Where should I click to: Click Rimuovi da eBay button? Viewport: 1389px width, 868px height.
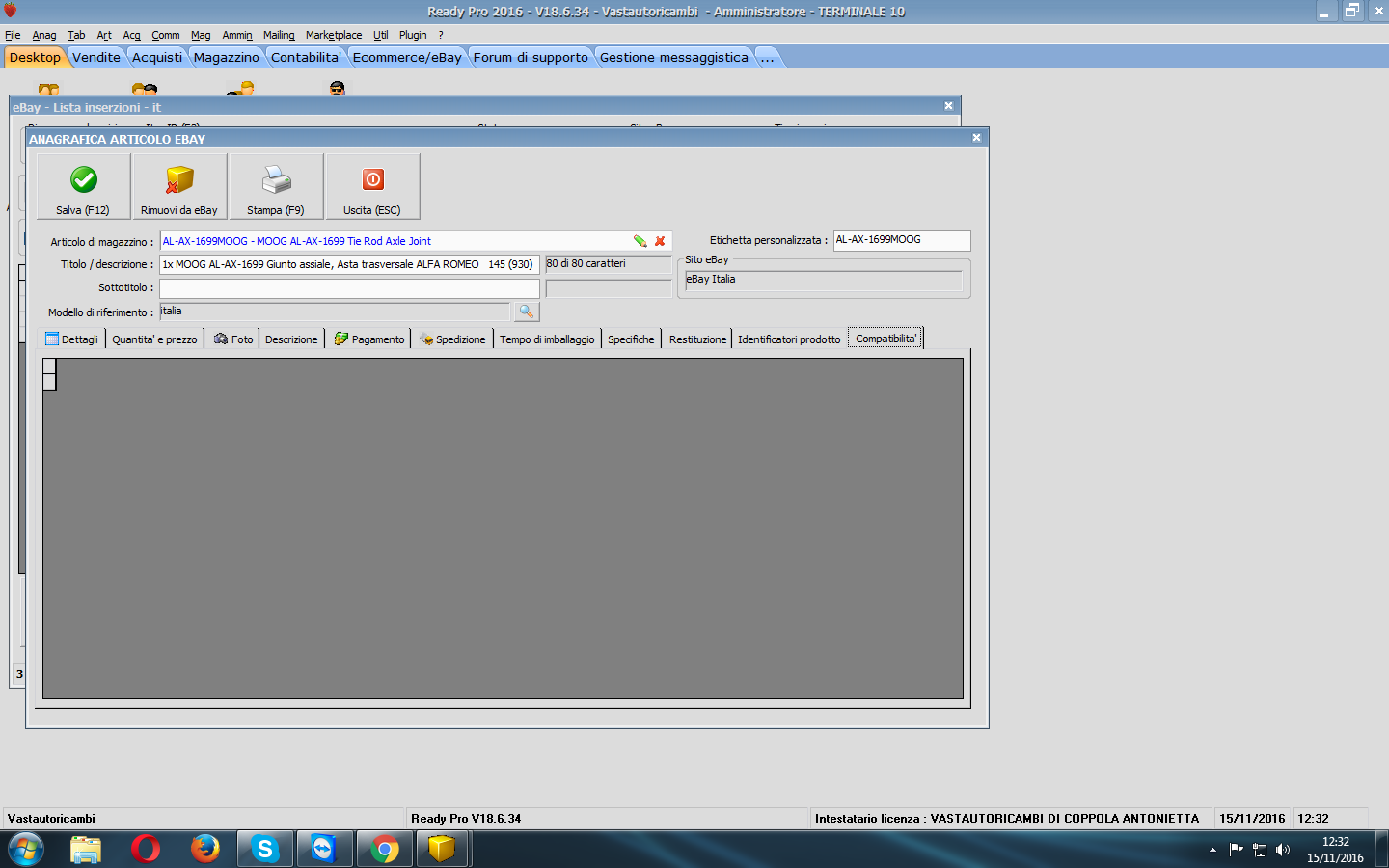point(179,186)
